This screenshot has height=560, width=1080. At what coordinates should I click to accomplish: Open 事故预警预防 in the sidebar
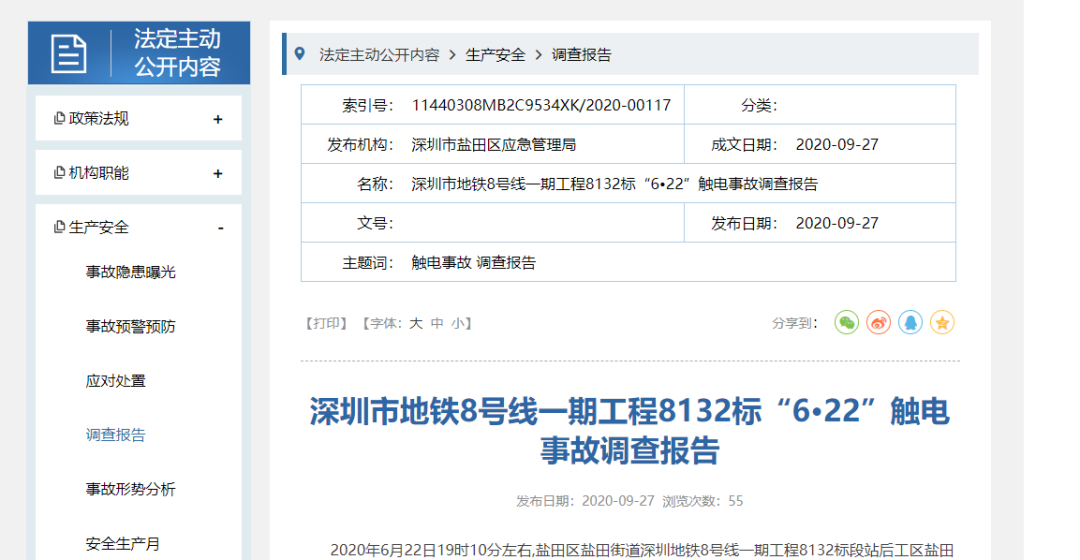tap(130, 326)
